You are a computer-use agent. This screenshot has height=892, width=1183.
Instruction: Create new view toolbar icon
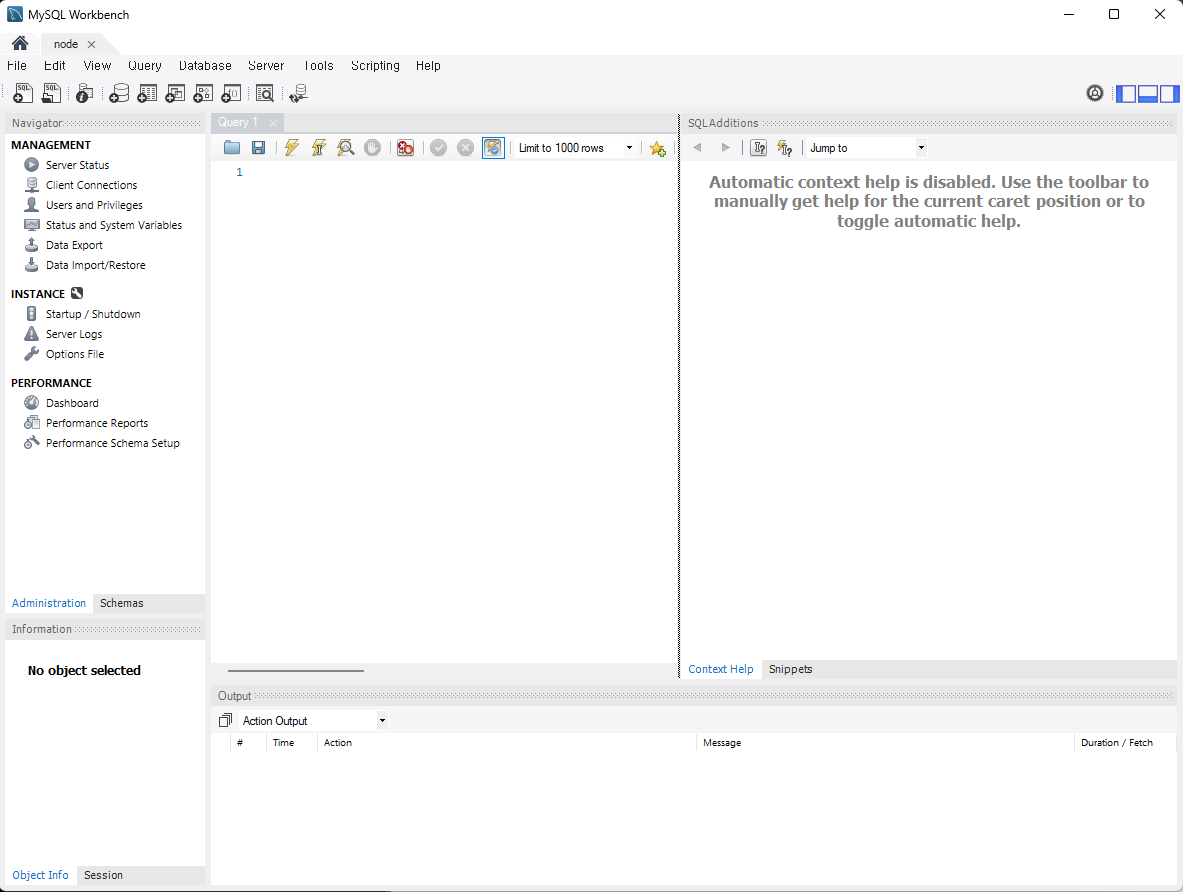pos(175,93)
